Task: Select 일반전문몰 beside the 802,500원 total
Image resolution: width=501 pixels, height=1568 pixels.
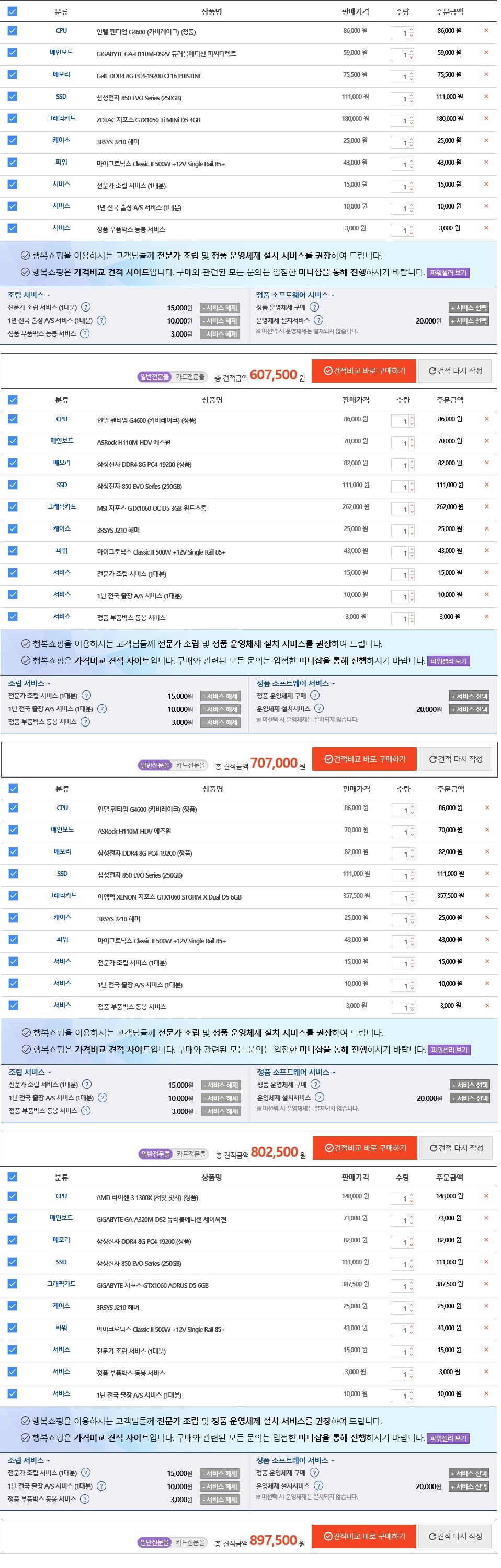Action: [x=156, y=1154]
